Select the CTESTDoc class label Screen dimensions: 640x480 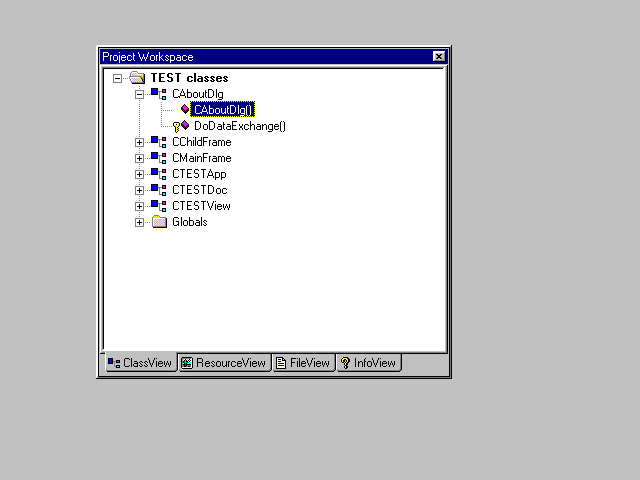pyautogui.click(x=199, y=190)
